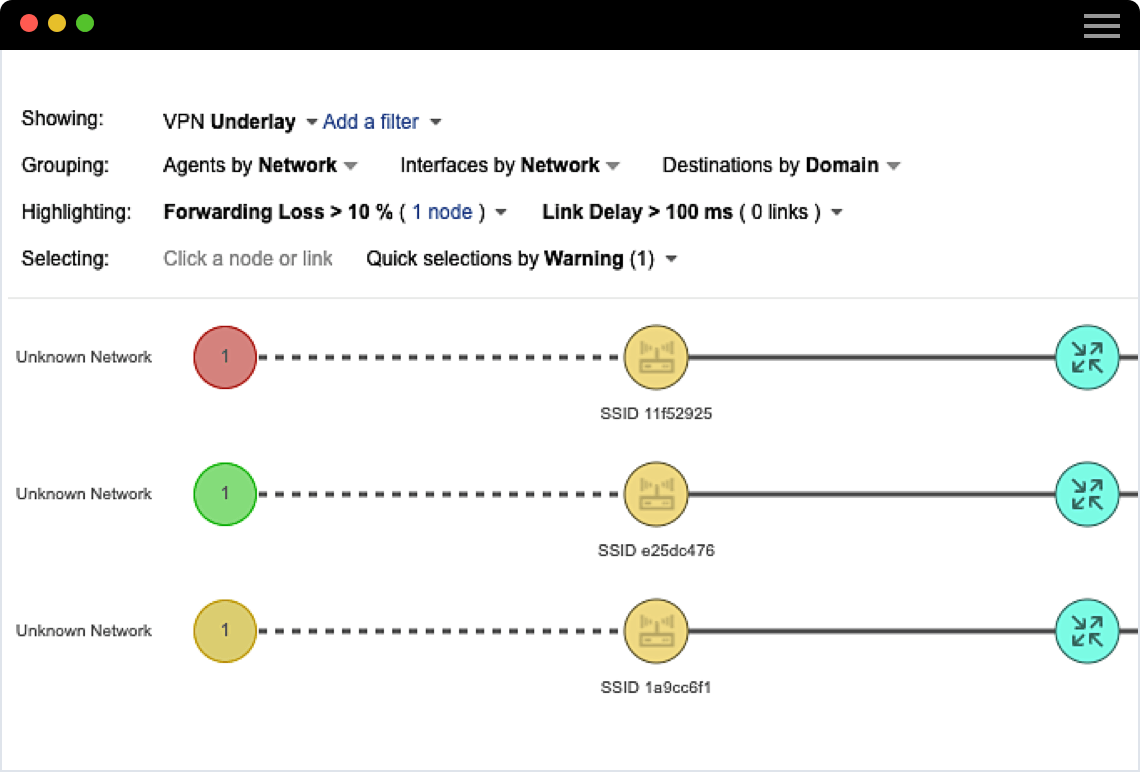Click the dashed link to SSID 11f52925
This screenshot has height=772, width=1140.
point(440,357)
